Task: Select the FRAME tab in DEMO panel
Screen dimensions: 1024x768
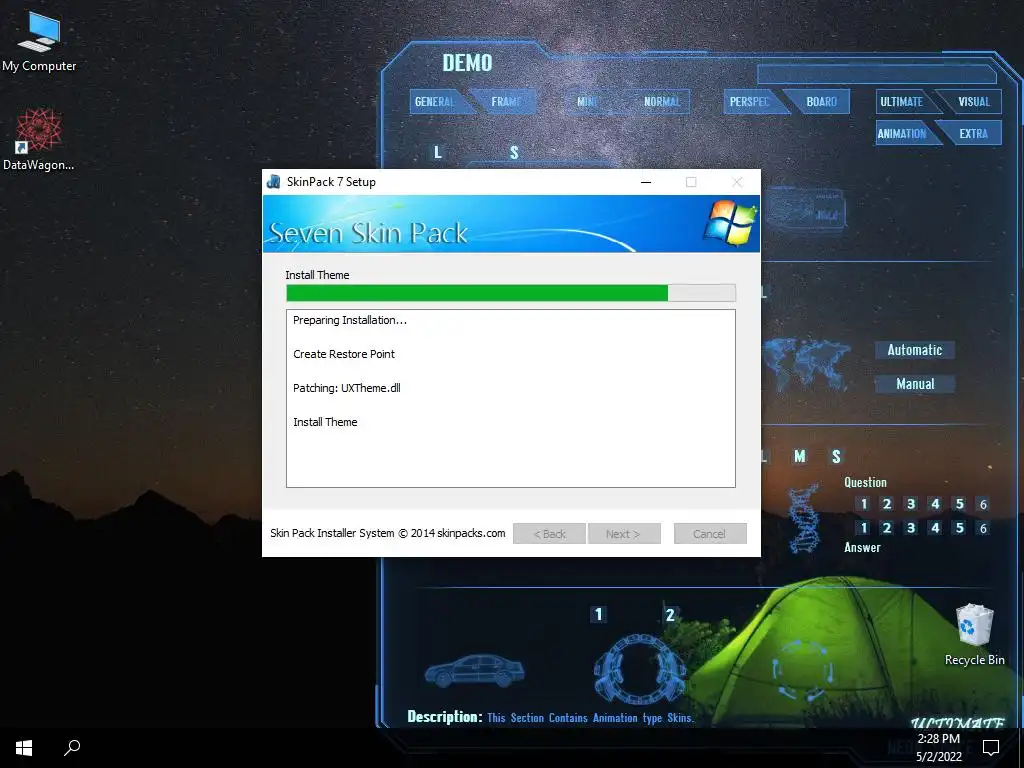Action: pyautogui.click(x=506, y=102)
